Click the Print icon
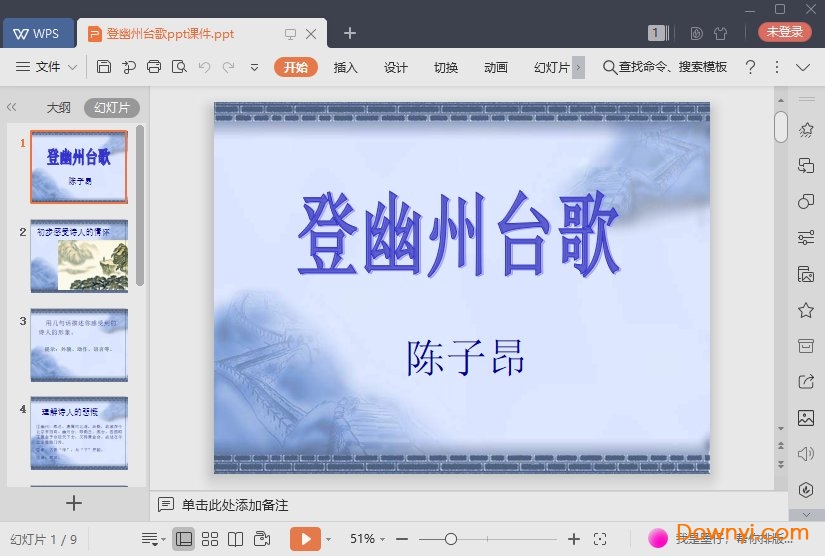Viewport: 825px width, 556px height. 154,67
